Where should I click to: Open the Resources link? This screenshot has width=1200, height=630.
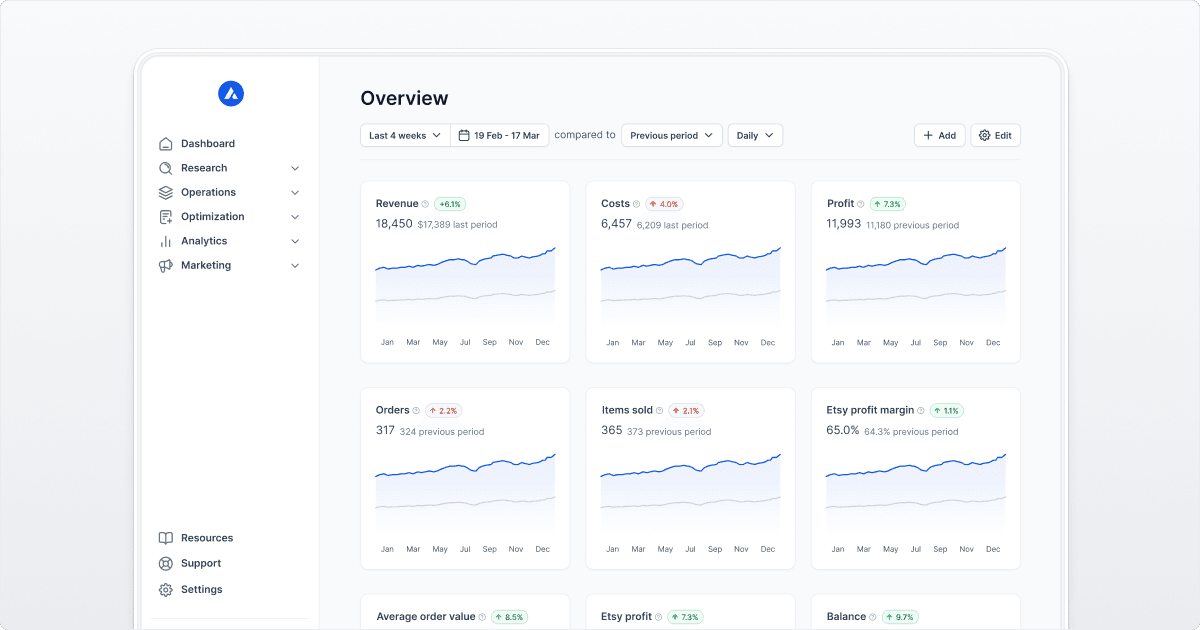207,538
